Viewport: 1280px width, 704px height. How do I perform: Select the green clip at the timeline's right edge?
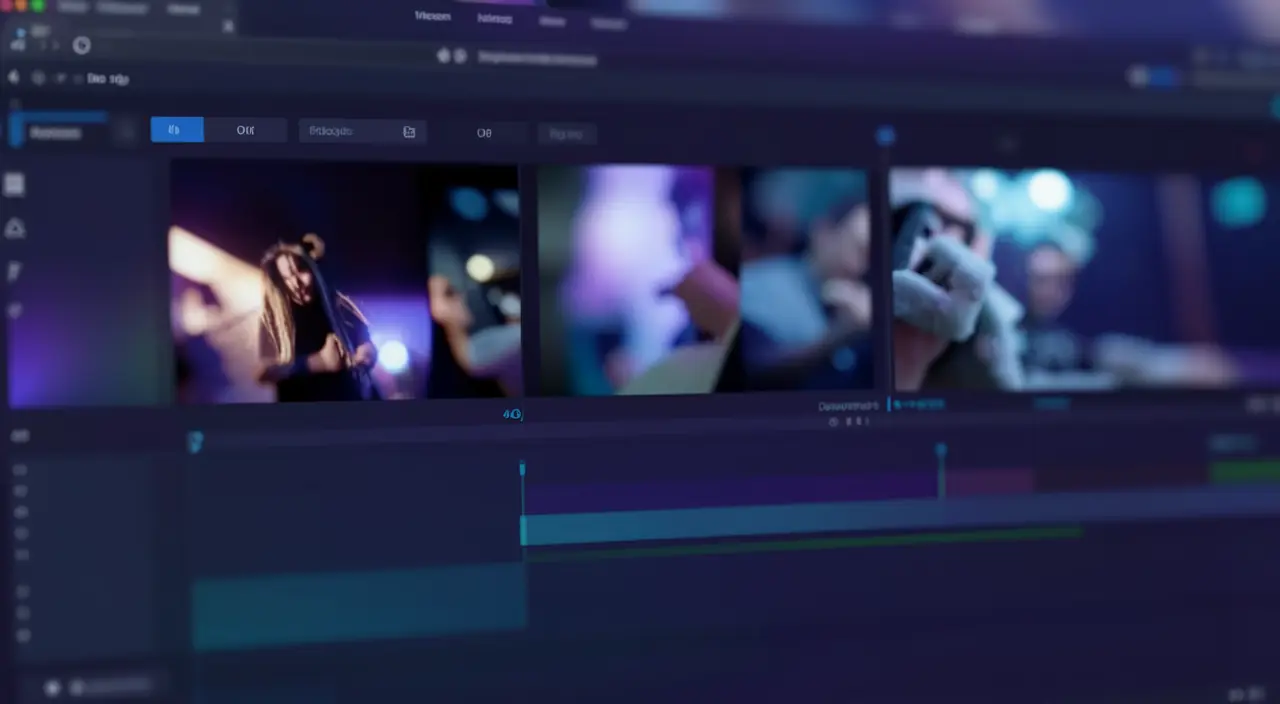pos(1245,470)
